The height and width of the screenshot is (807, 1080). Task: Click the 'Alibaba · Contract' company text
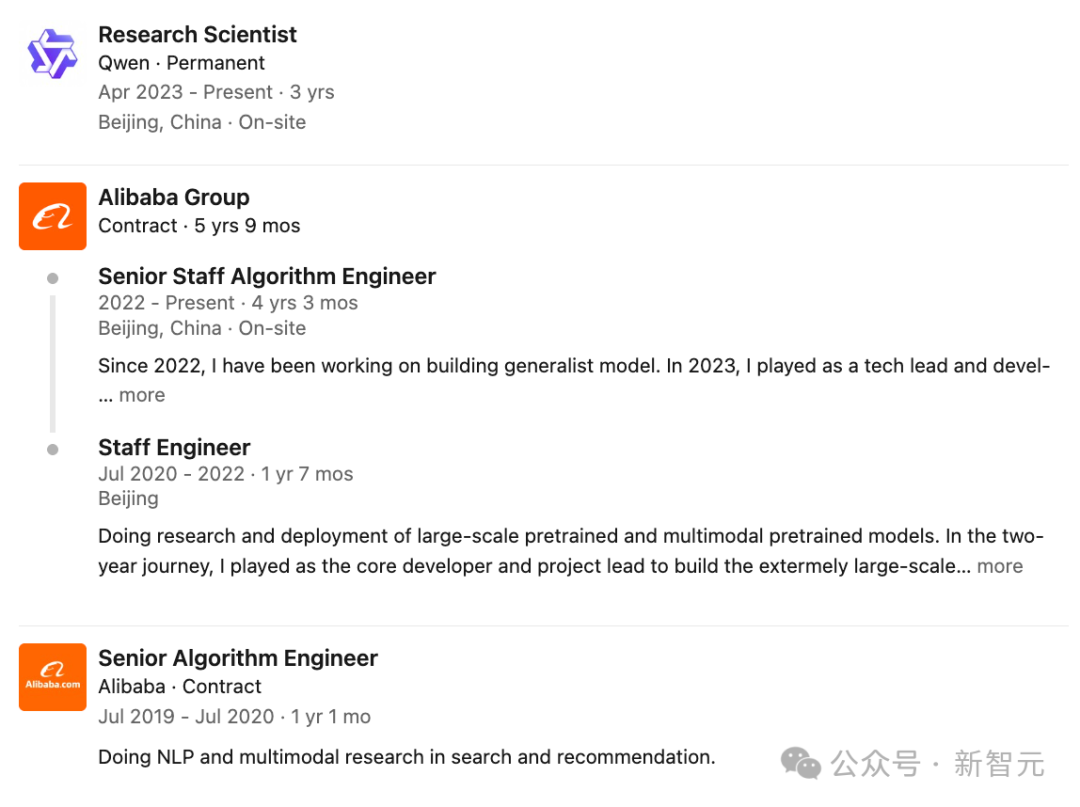[x=179, y=687]
